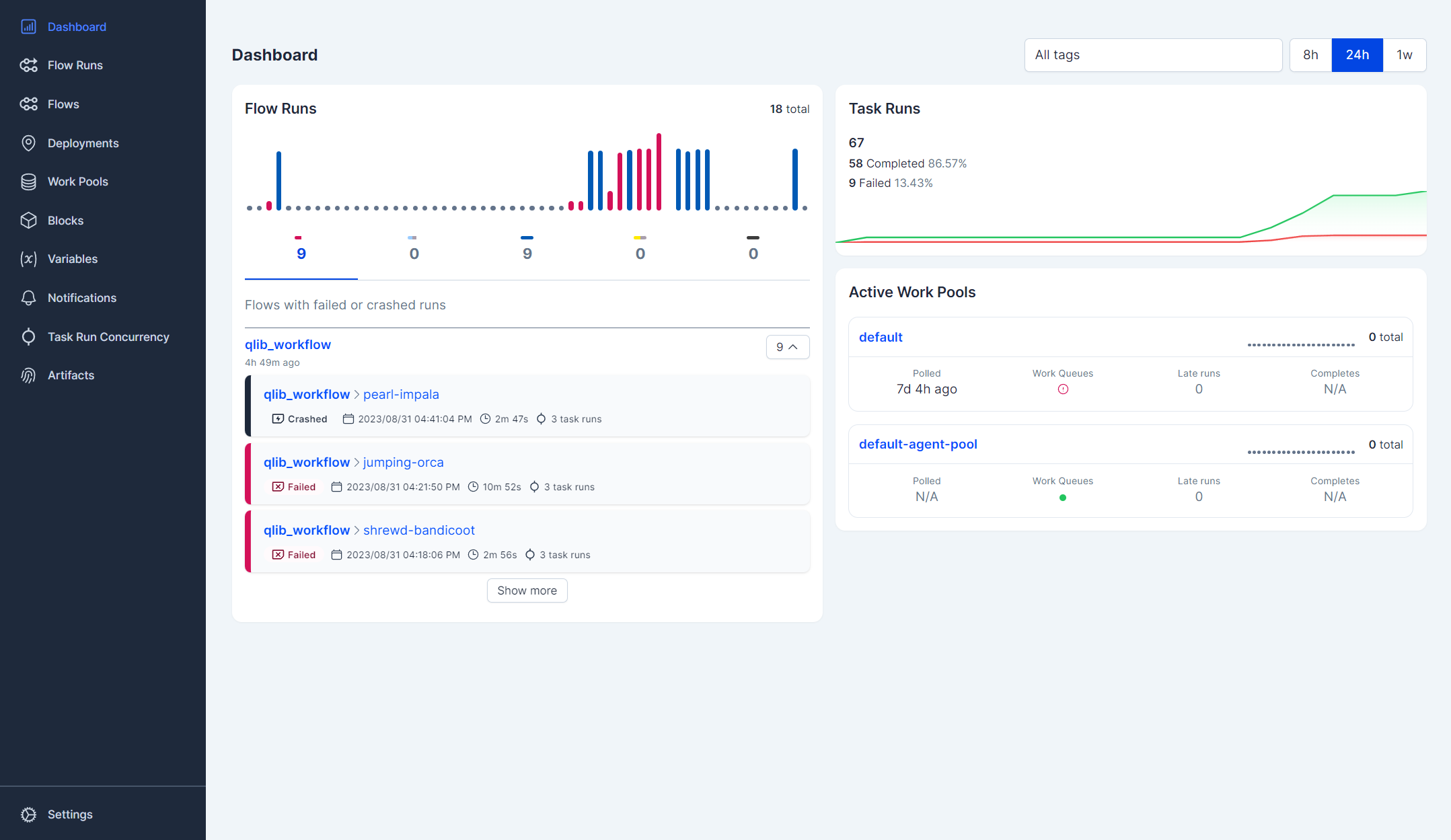The height and width of the screenshot is (840, 1451).
Task: Select the Failed runs filter under the chart
Action: tap(301, 252)
